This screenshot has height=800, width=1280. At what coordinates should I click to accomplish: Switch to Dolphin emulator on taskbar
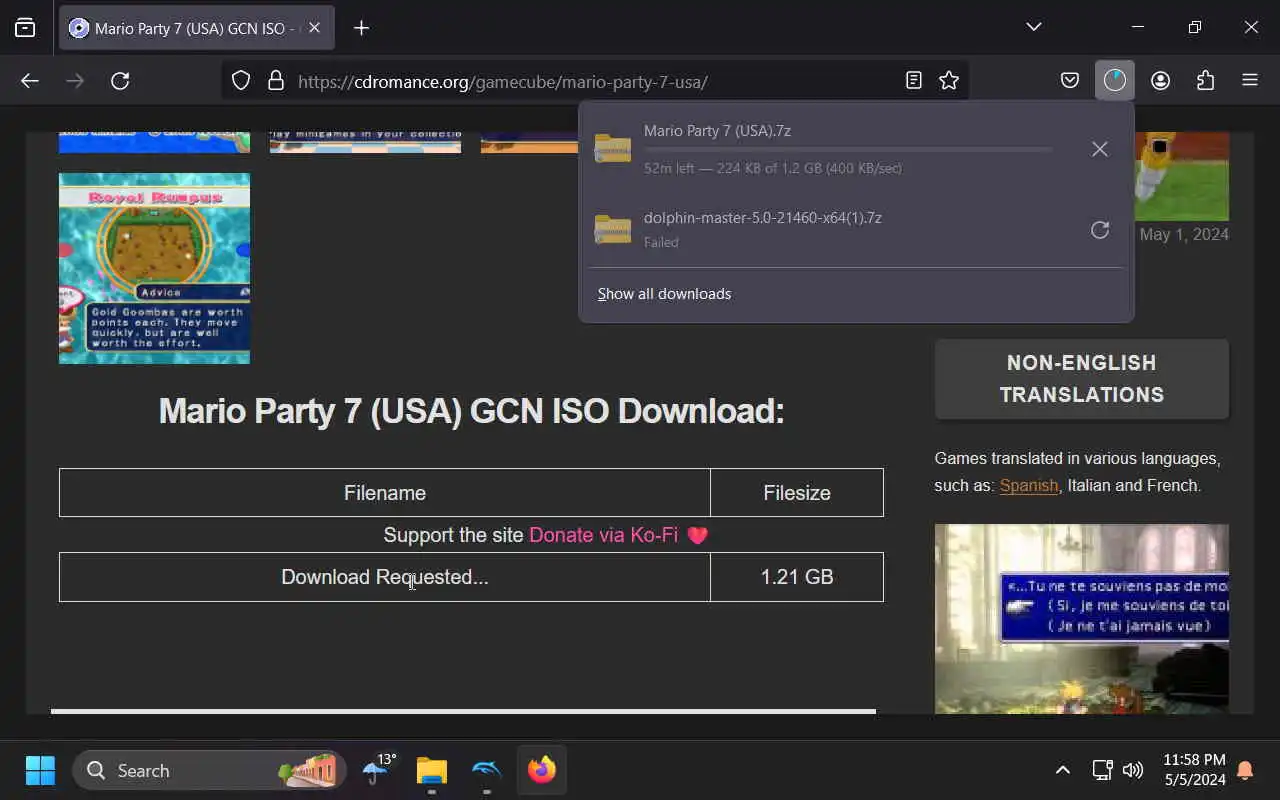coord(486,771)
